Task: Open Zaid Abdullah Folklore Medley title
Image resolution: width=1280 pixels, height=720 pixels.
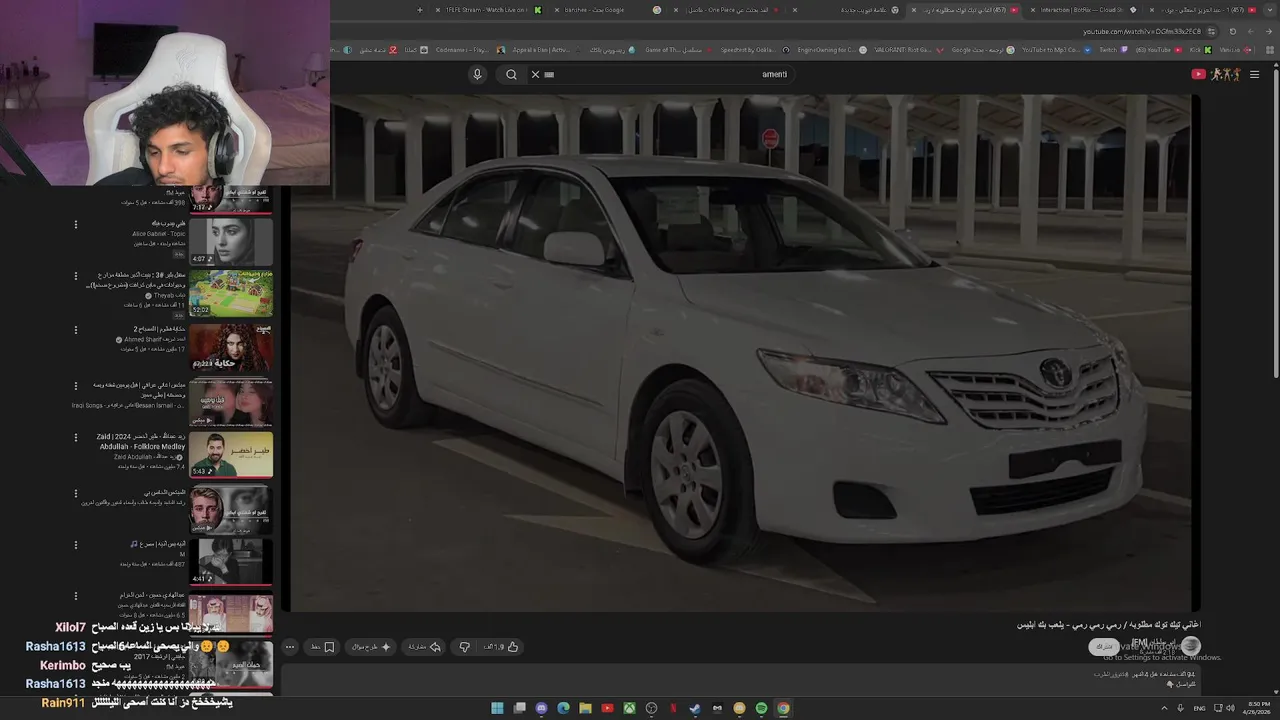Action: (140, 441)
